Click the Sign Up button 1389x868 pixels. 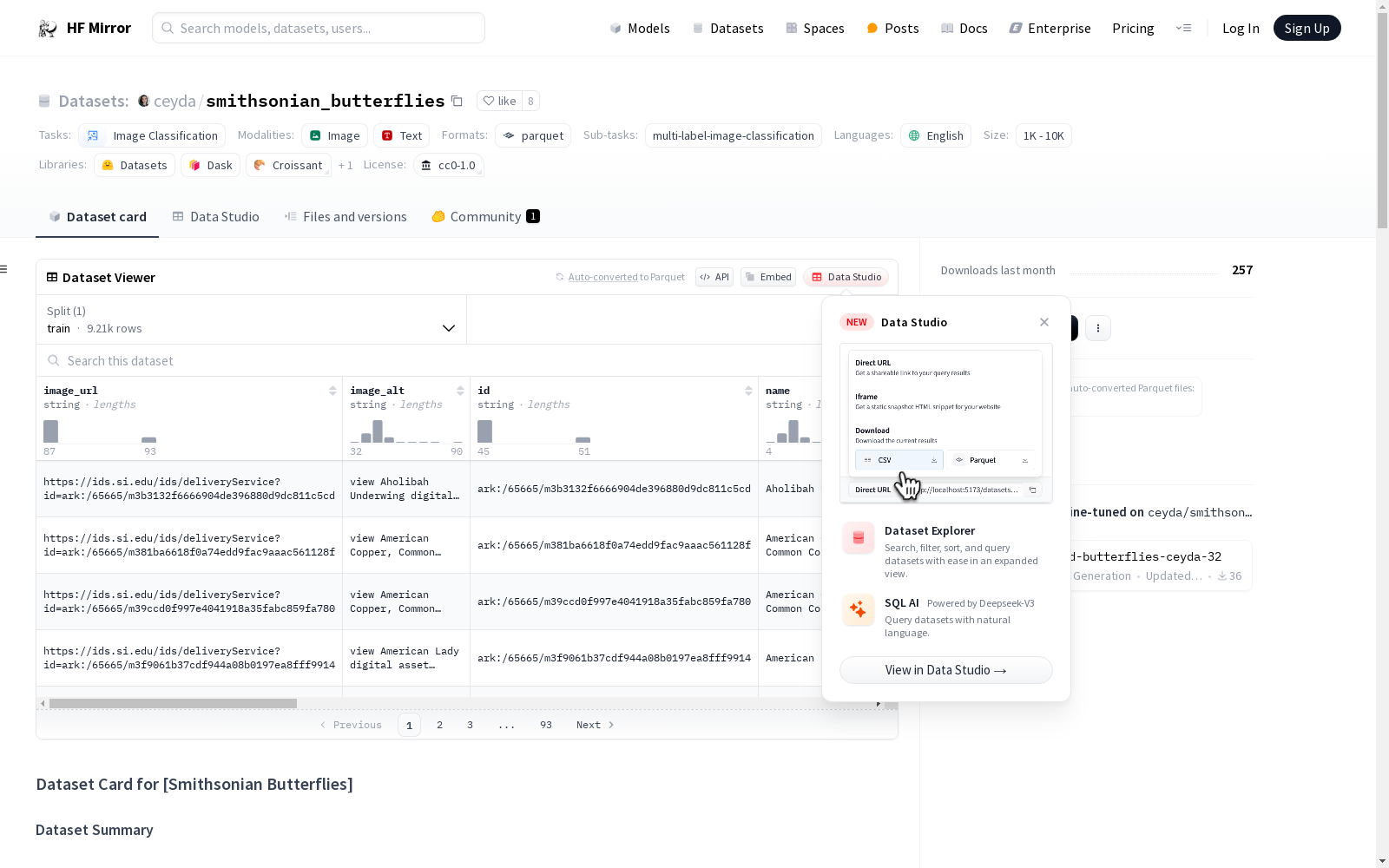click(1307, 28)
